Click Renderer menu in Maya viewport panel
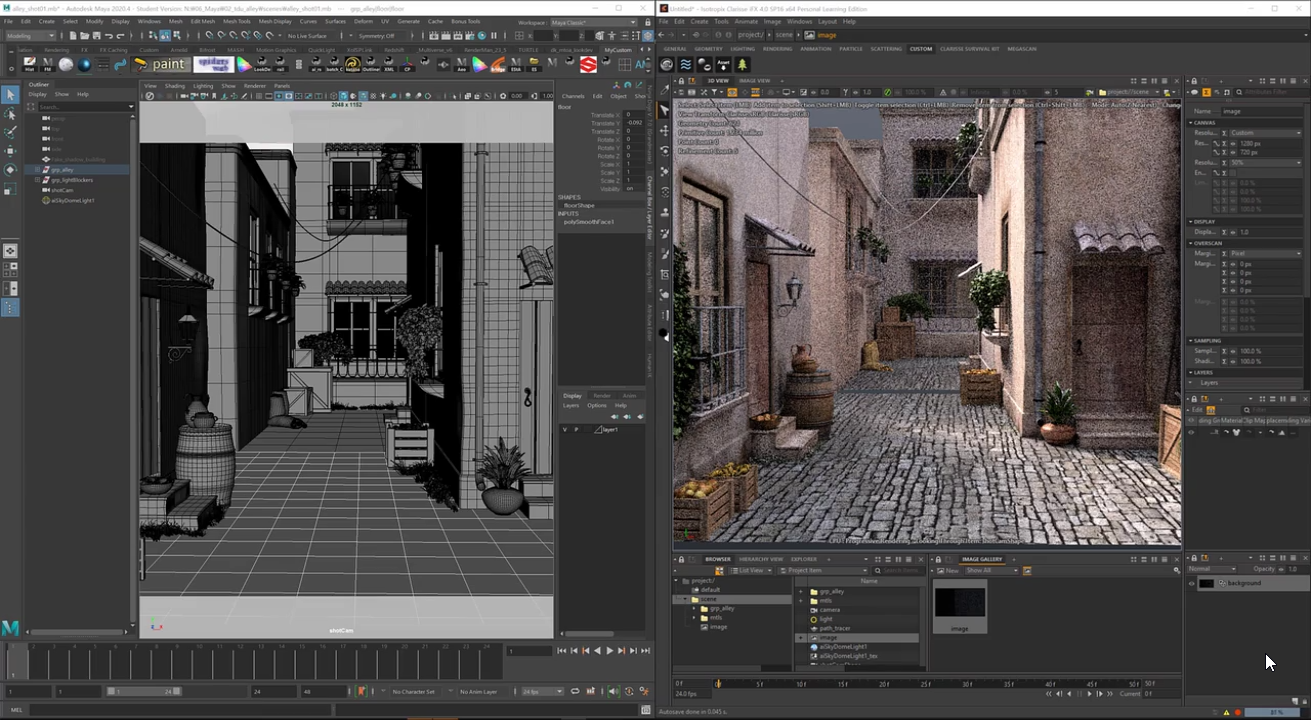The image size is (1311, 720). pyautogui.click(x=254, y=86)
